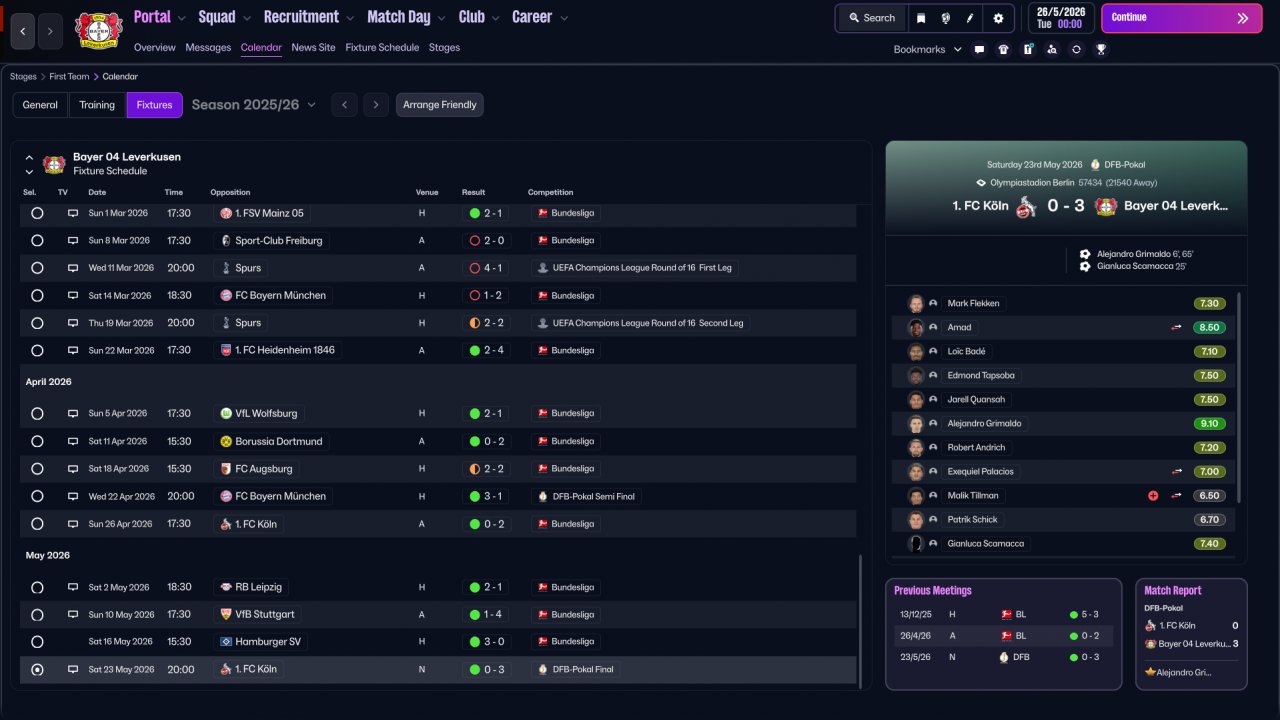Open the Career dropdown menu
1280x720 pixels.
[540, 17]
